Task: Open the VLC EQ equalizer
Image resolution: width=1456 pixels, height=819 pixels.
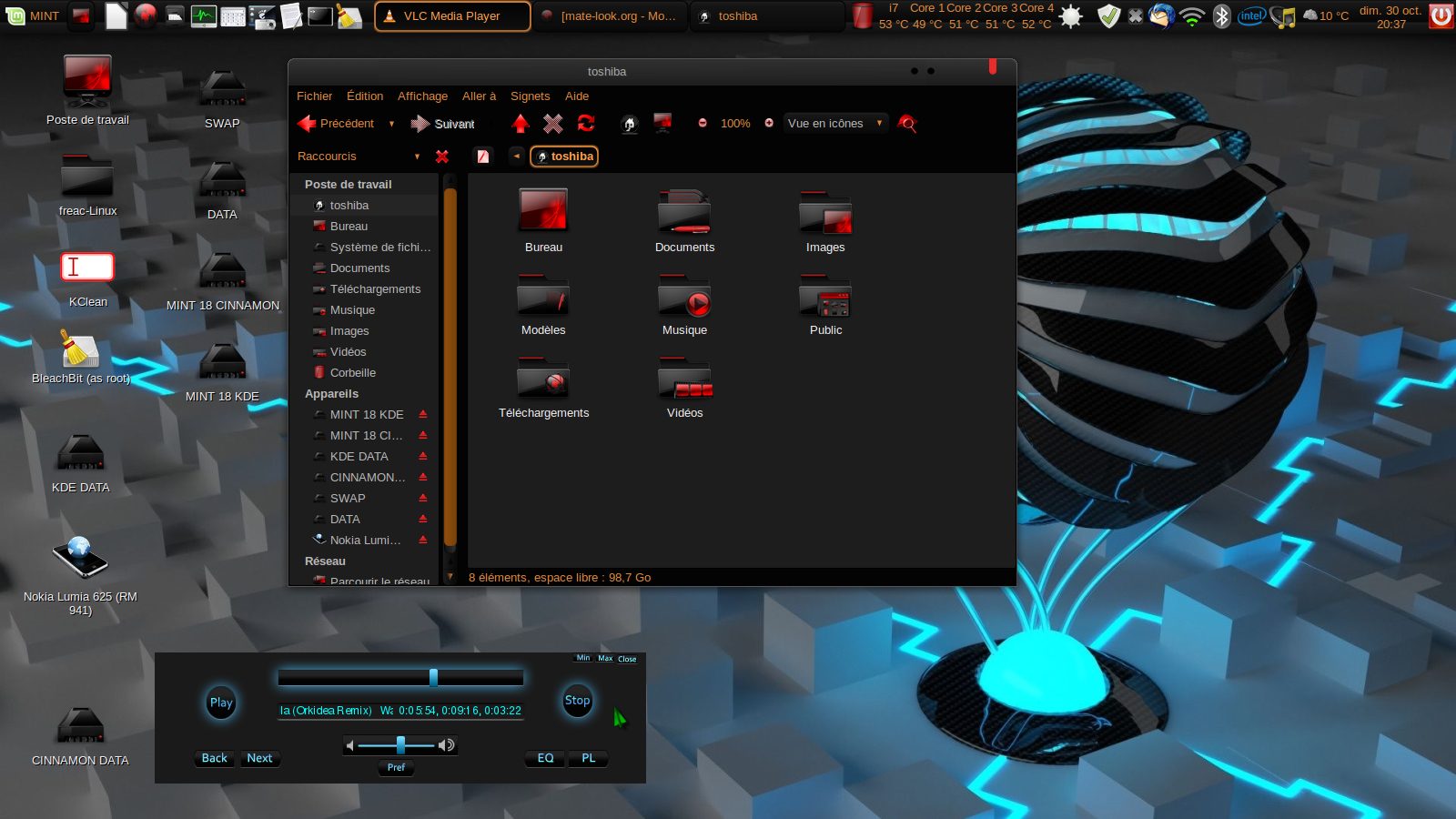Action: pyautogui.click(x=545, y=758)
